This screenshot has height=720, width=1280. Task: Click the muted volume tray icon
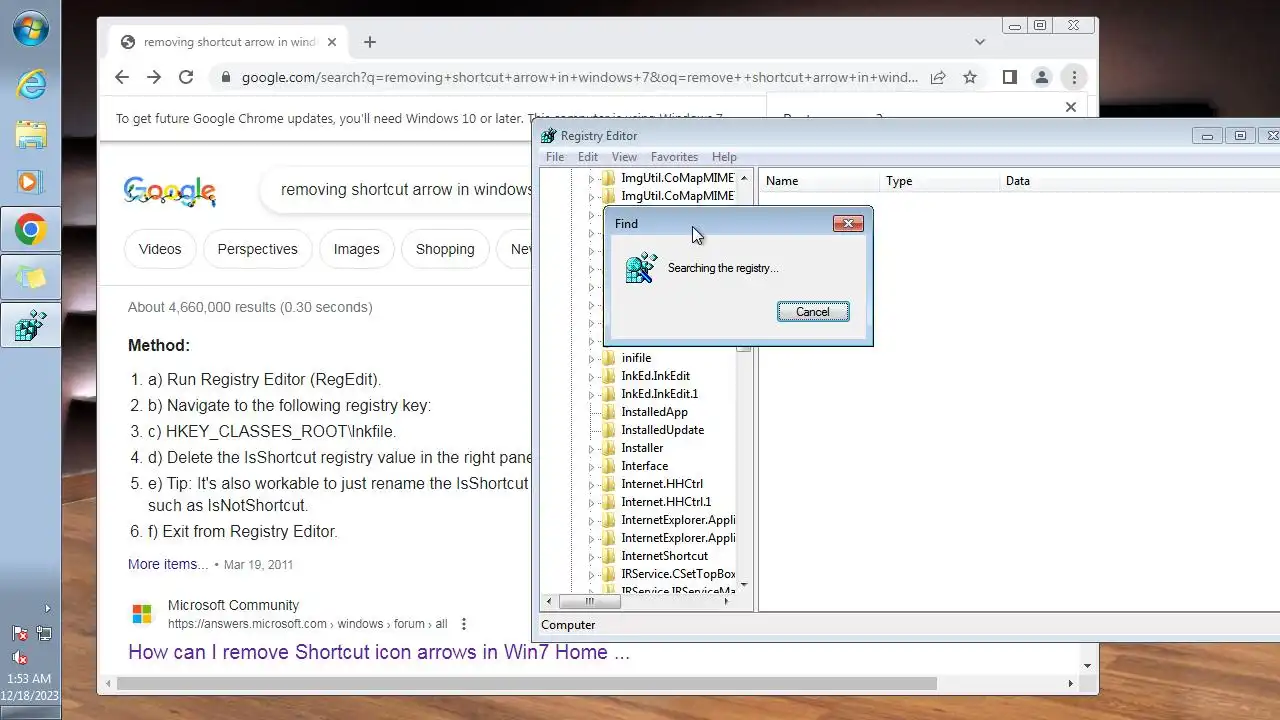[19, 657]
